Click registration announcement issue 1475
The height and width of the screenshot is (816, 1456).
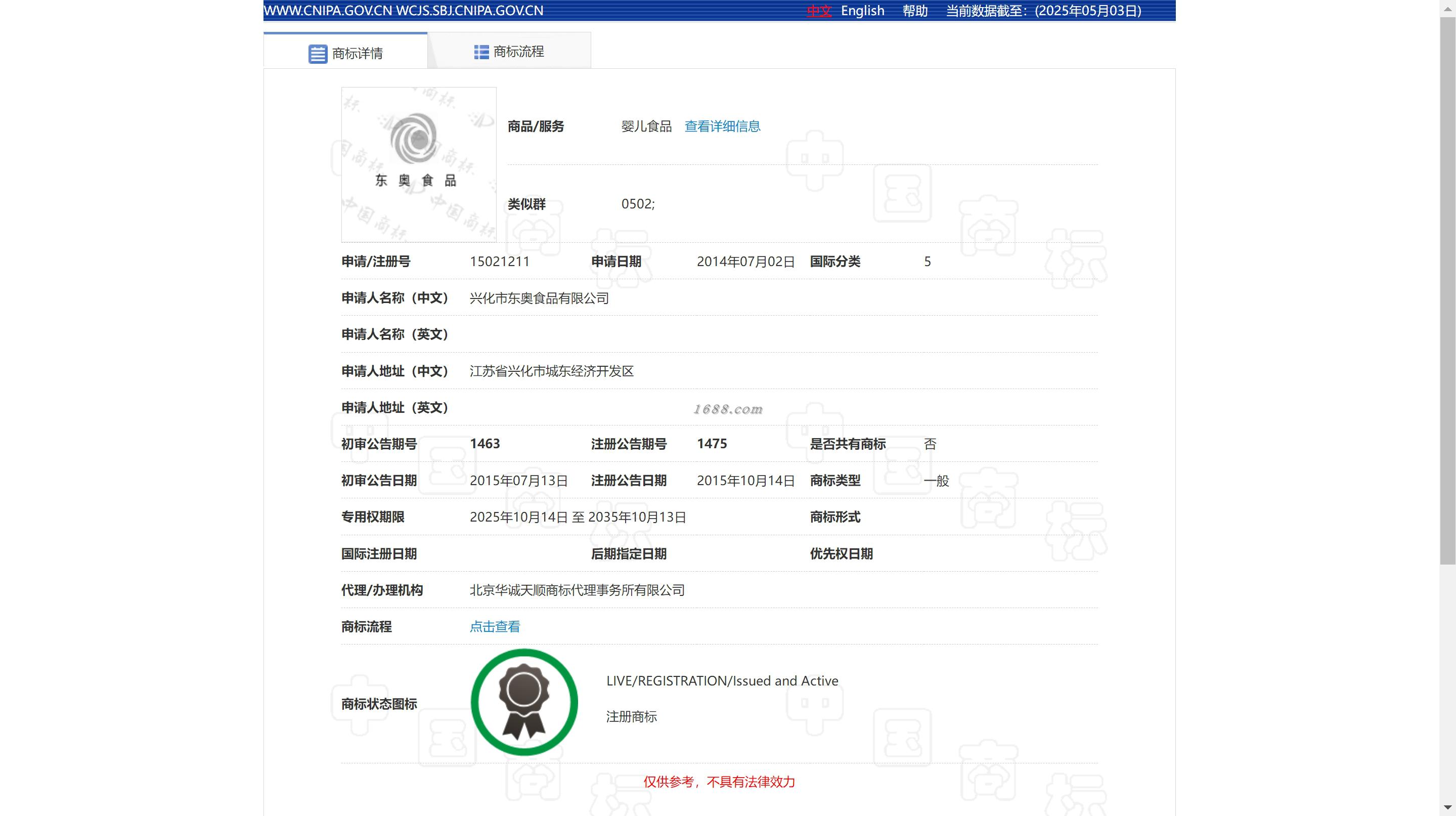pos(712,444)
